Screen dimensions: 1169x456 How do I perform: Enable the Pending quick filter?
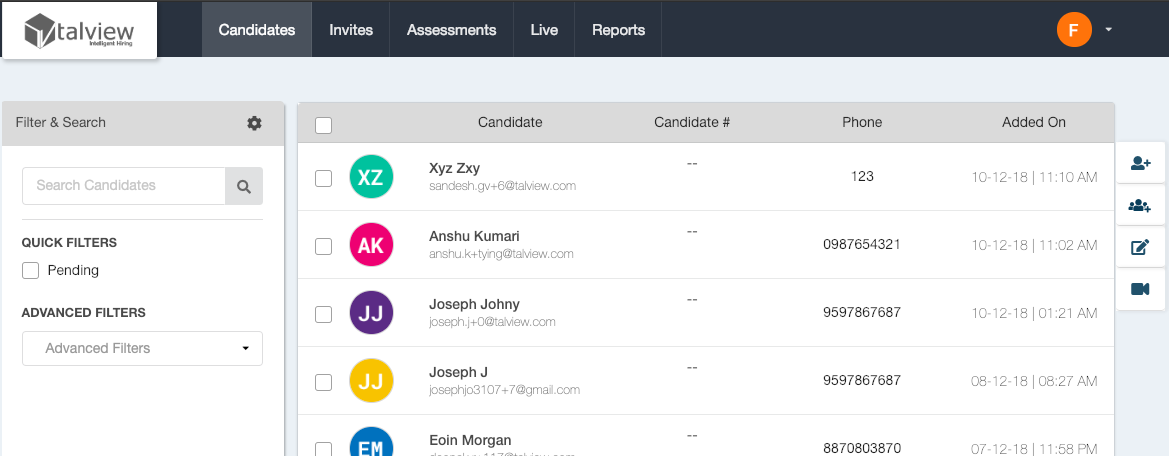31,270
